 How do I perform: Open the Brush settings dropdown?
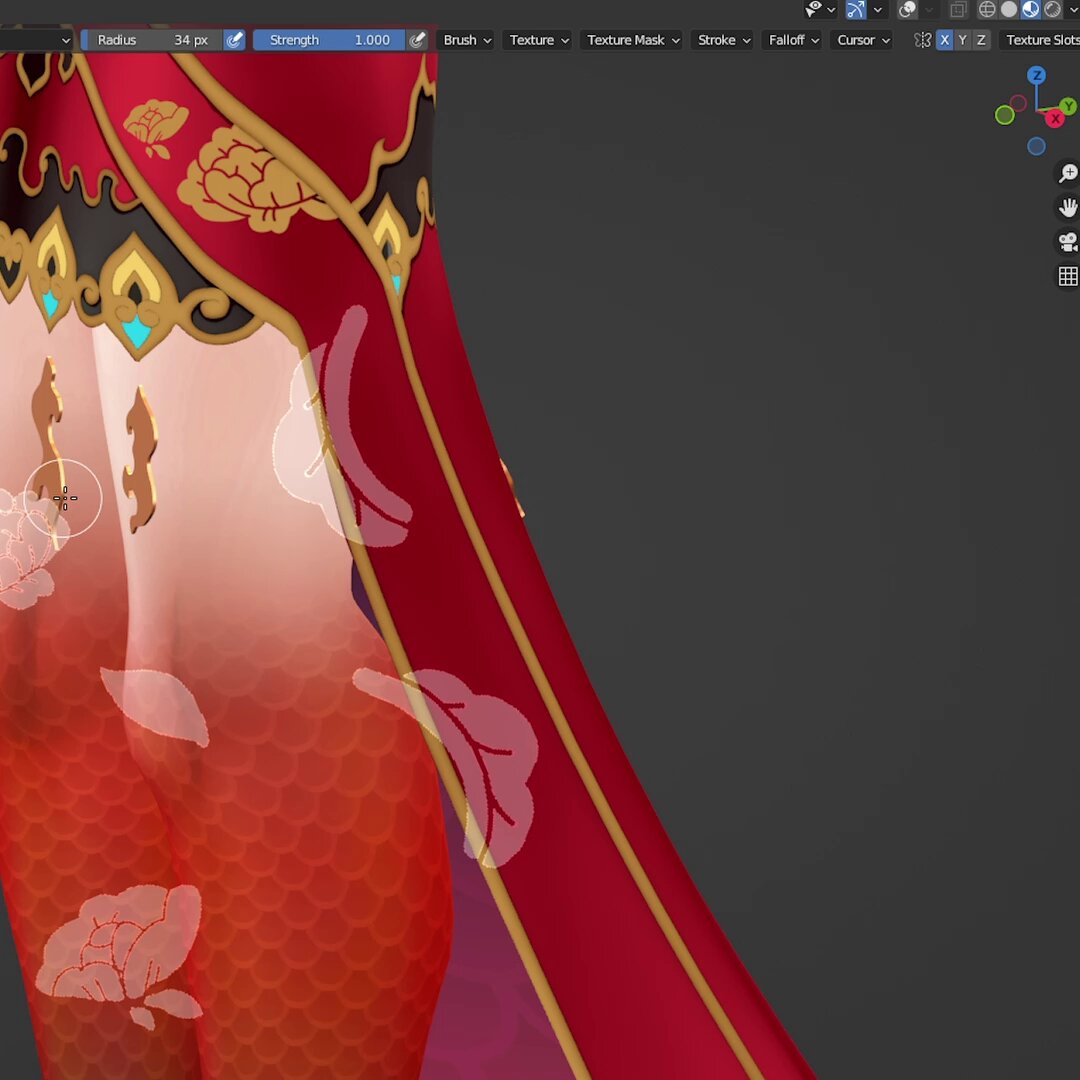click(x=467, y=40)
